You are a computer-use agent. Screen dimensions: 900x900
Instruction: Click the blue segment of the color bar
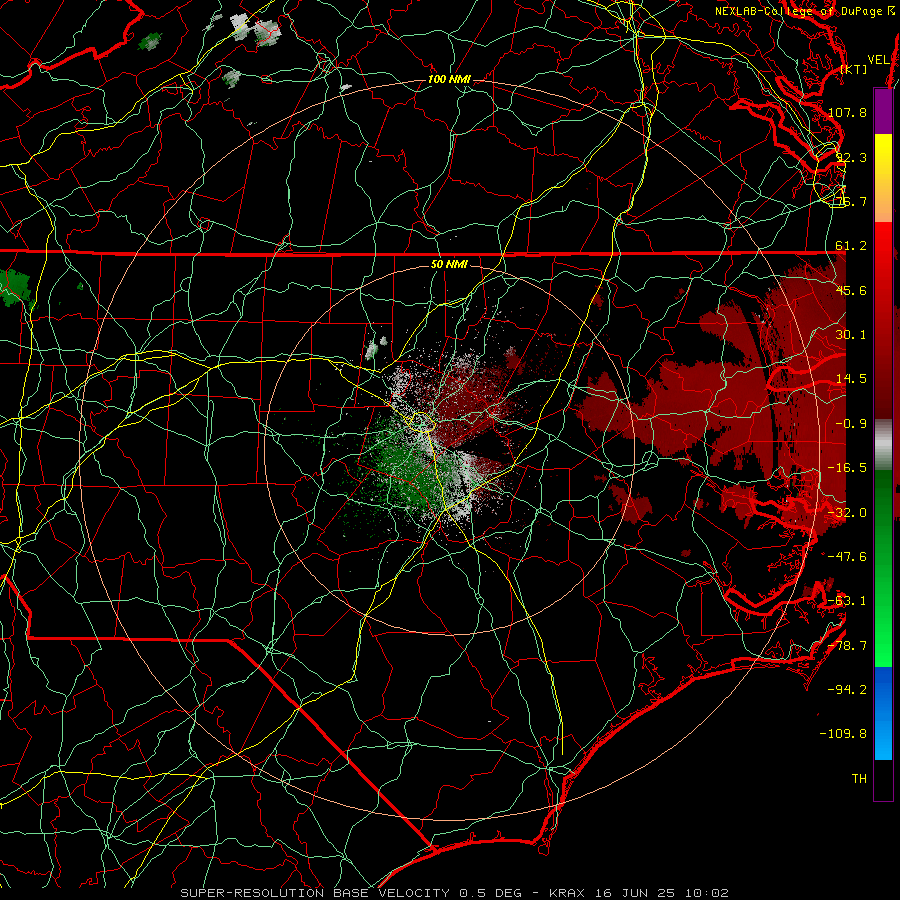coord(883,713)
